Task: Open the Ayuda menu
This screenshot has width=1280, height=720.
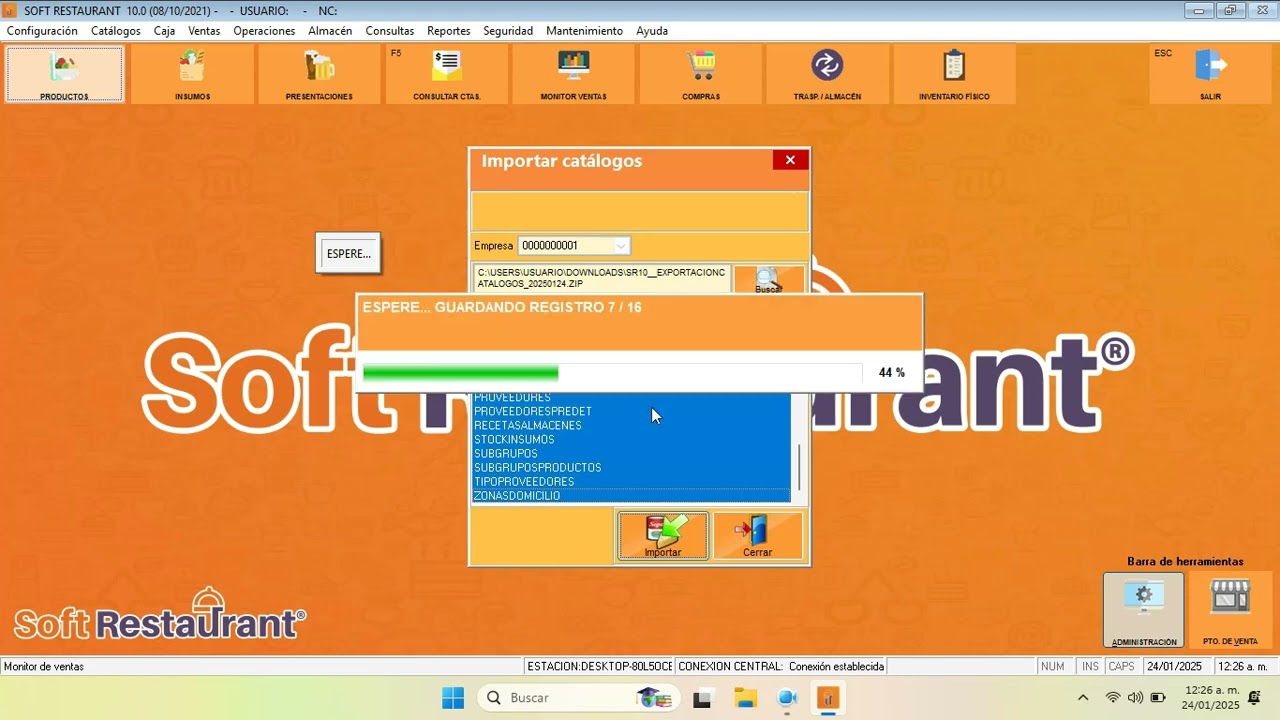Action: tap(651, 31)
